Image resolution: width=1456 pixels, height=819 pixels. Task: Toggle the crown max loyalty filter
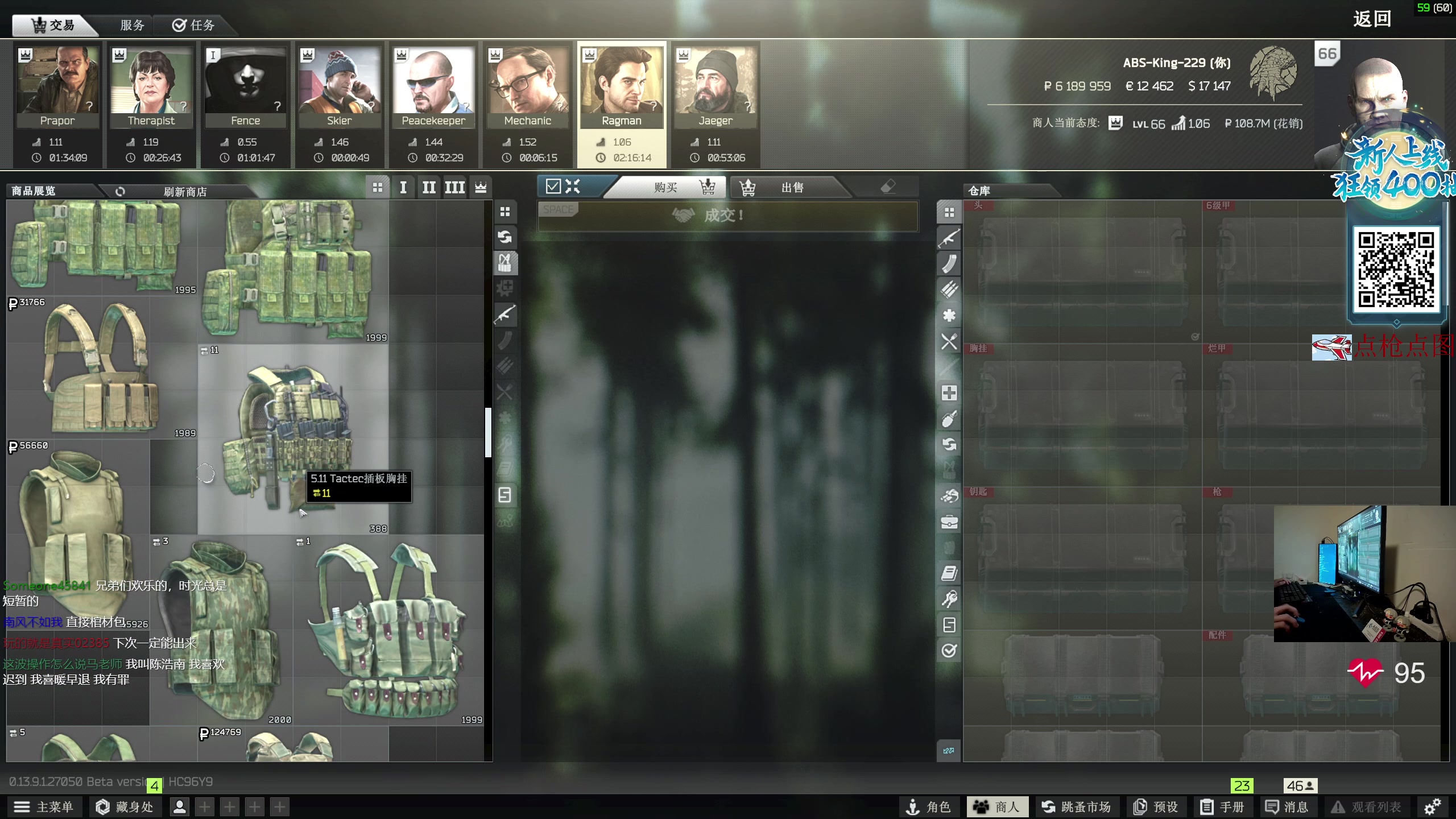(481, 187)
